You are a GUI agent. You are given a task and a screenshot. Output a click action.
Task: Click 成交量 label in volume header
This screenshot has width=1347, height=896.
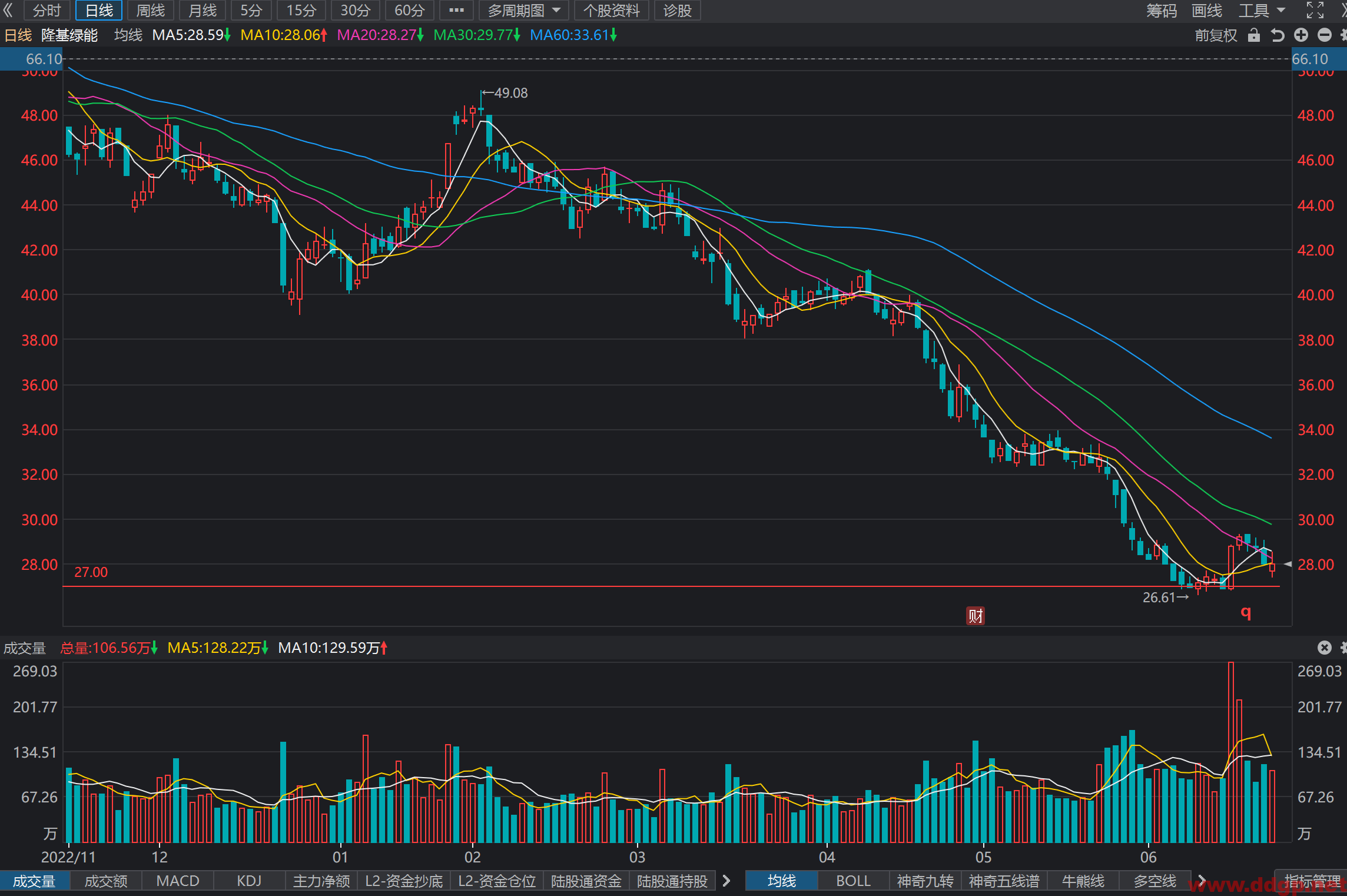(x=25, y=648)
